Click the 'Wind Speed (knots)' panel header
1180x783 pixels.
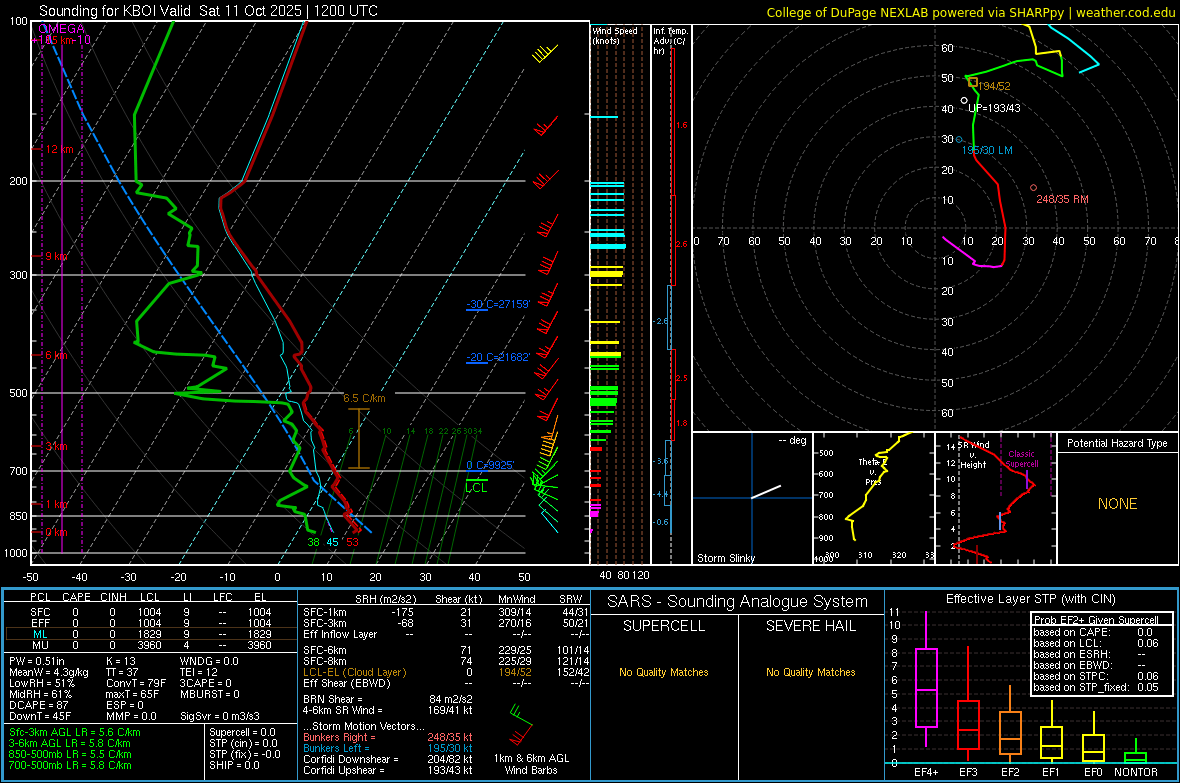(x=614, y=35)
